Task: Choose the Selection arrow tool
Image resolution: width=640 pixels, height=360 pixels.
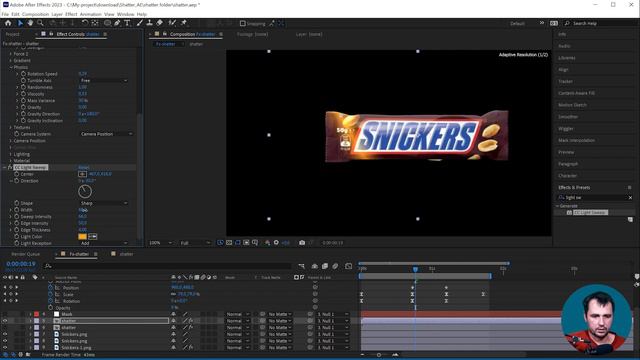Action: (x=20, y=23)
